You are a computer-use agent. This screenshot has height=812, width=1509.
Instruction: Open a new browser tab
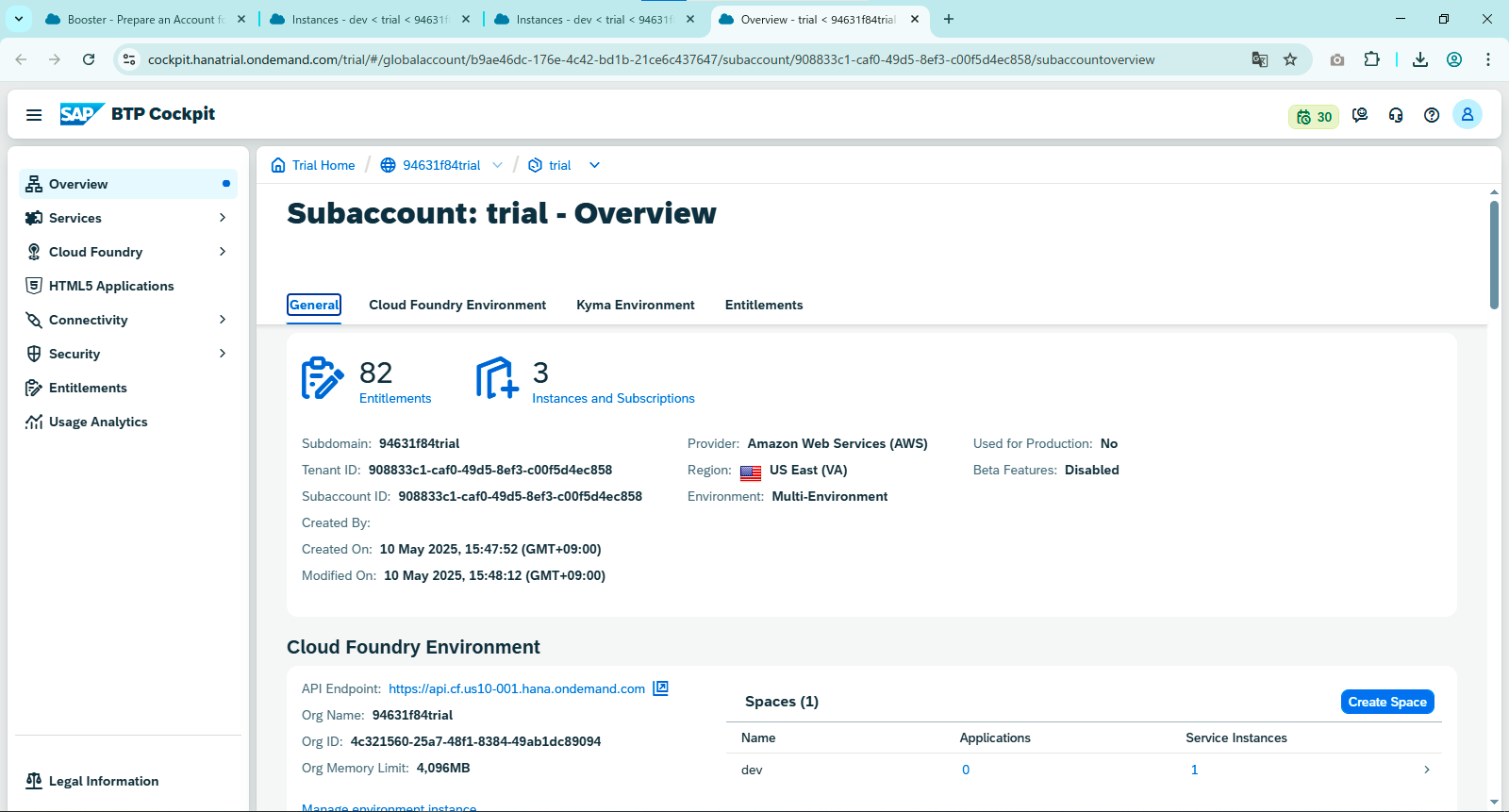949,19
